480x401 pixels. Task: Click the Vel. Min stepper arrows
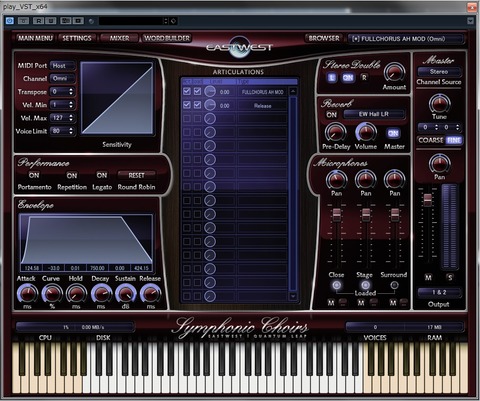coord(71,105)
